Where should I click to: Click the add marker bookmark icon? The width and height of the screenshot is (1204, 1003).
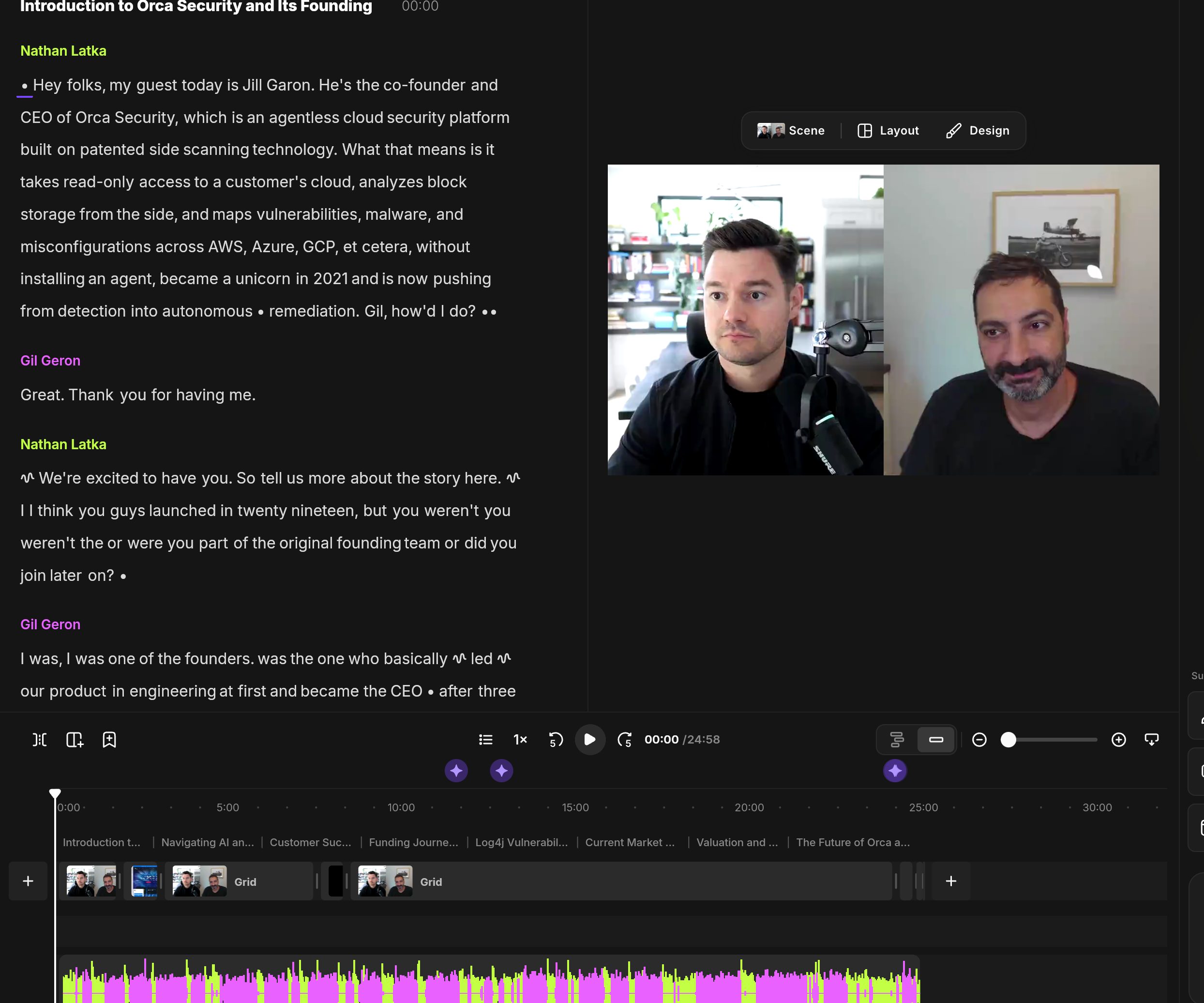[x=109, y=740]
